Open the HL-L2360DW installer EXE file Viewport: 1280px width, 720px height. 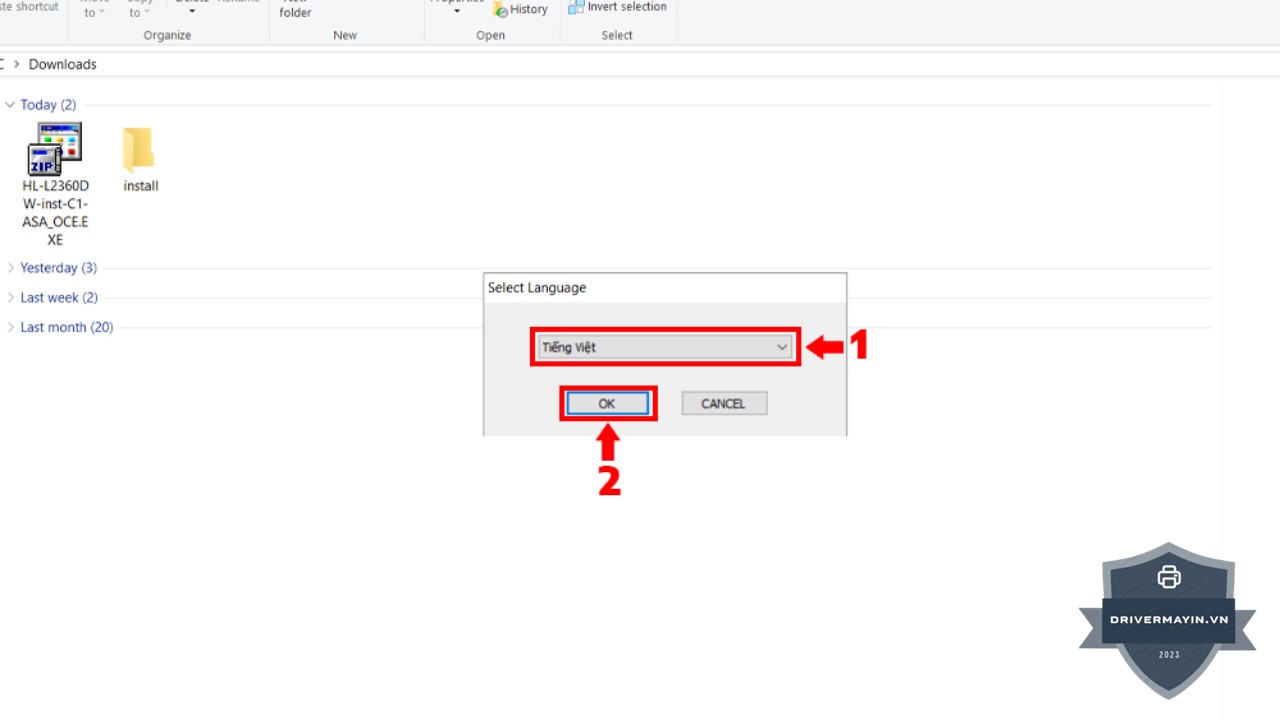55,150
